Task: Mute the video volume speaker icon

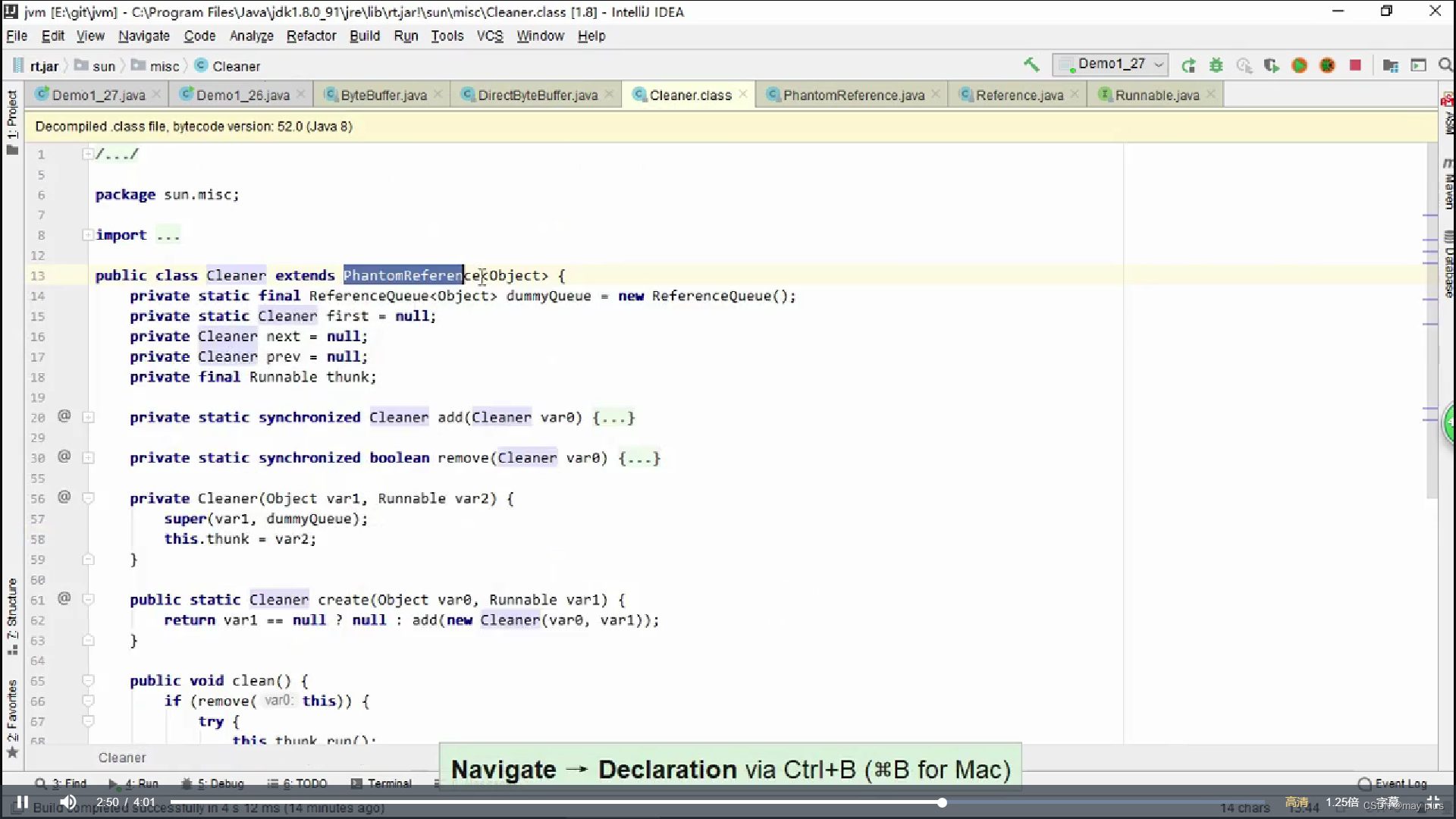Action: tap(68, 802)
